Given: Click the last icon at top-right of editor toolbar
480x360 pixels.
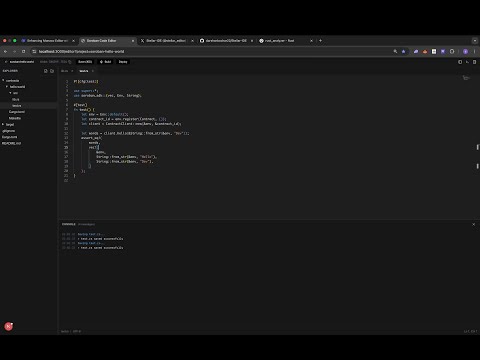Looking at the screenshot, I should click(474, 62).
